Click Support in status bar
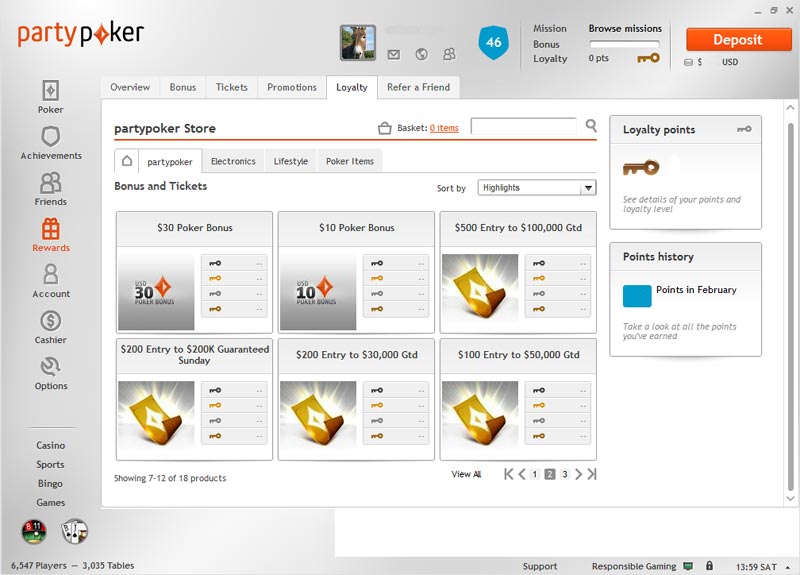Viewport: 800px width, 575px height. 540,566
